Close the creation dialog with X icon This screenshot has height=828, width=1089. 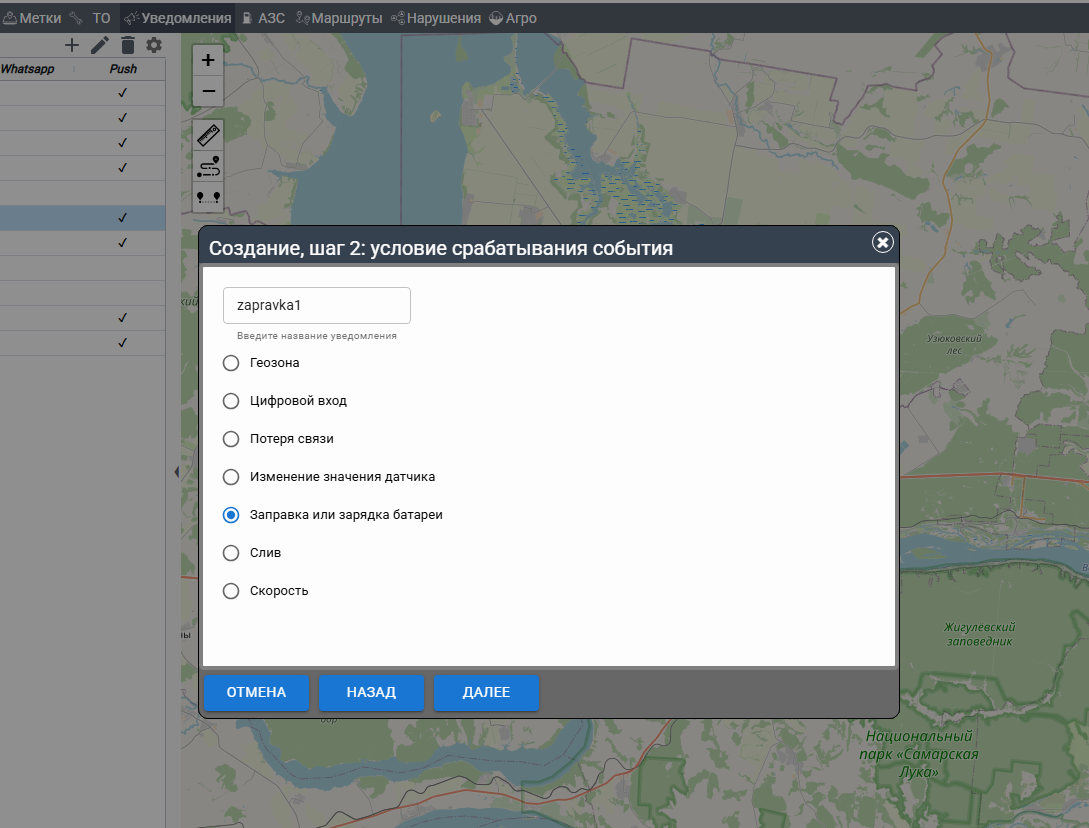pyautogui.click(x=882, y=242)
